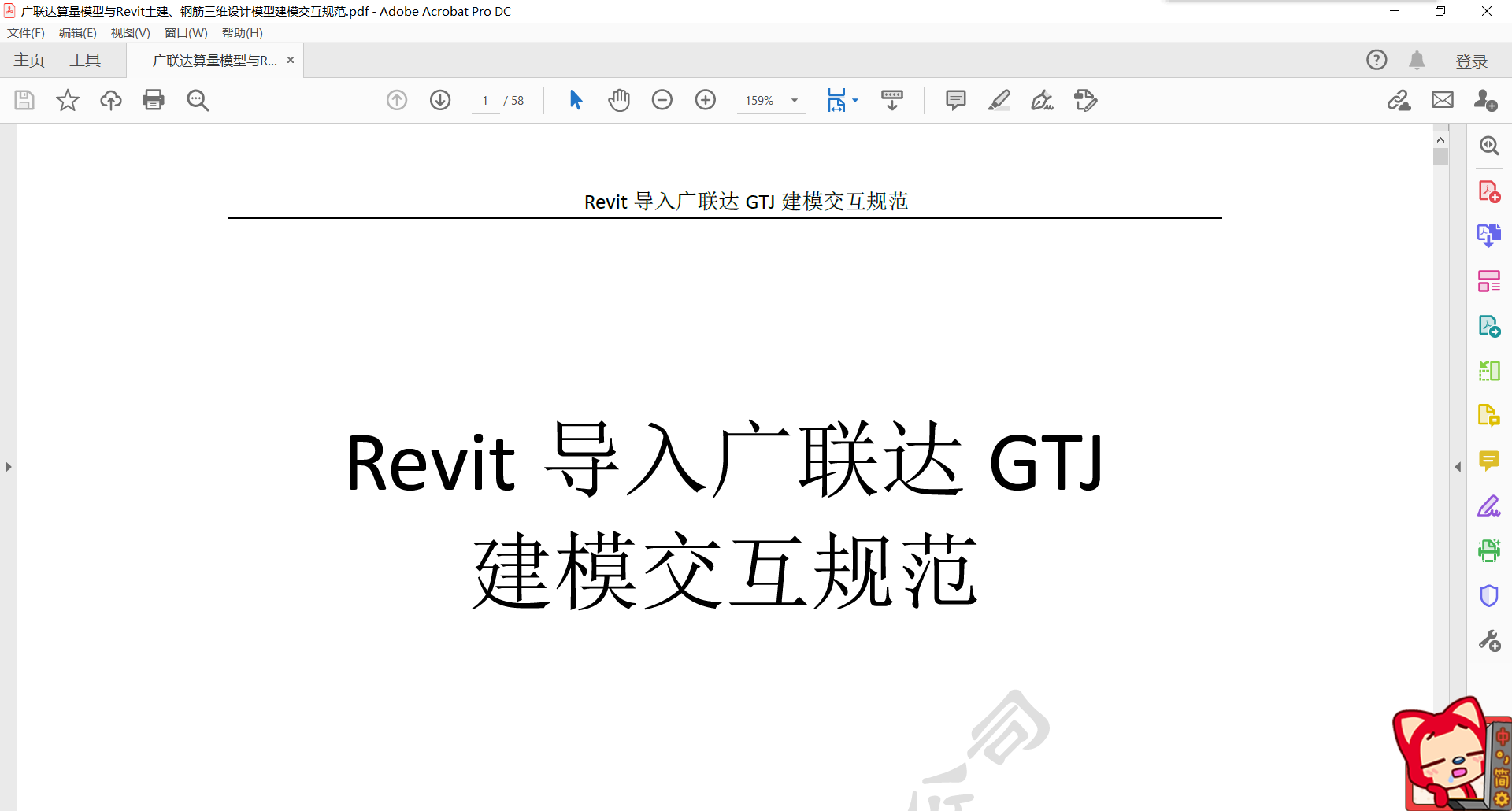Send file by email envelope icon
1512x811 pixels.
[1443, 100]
